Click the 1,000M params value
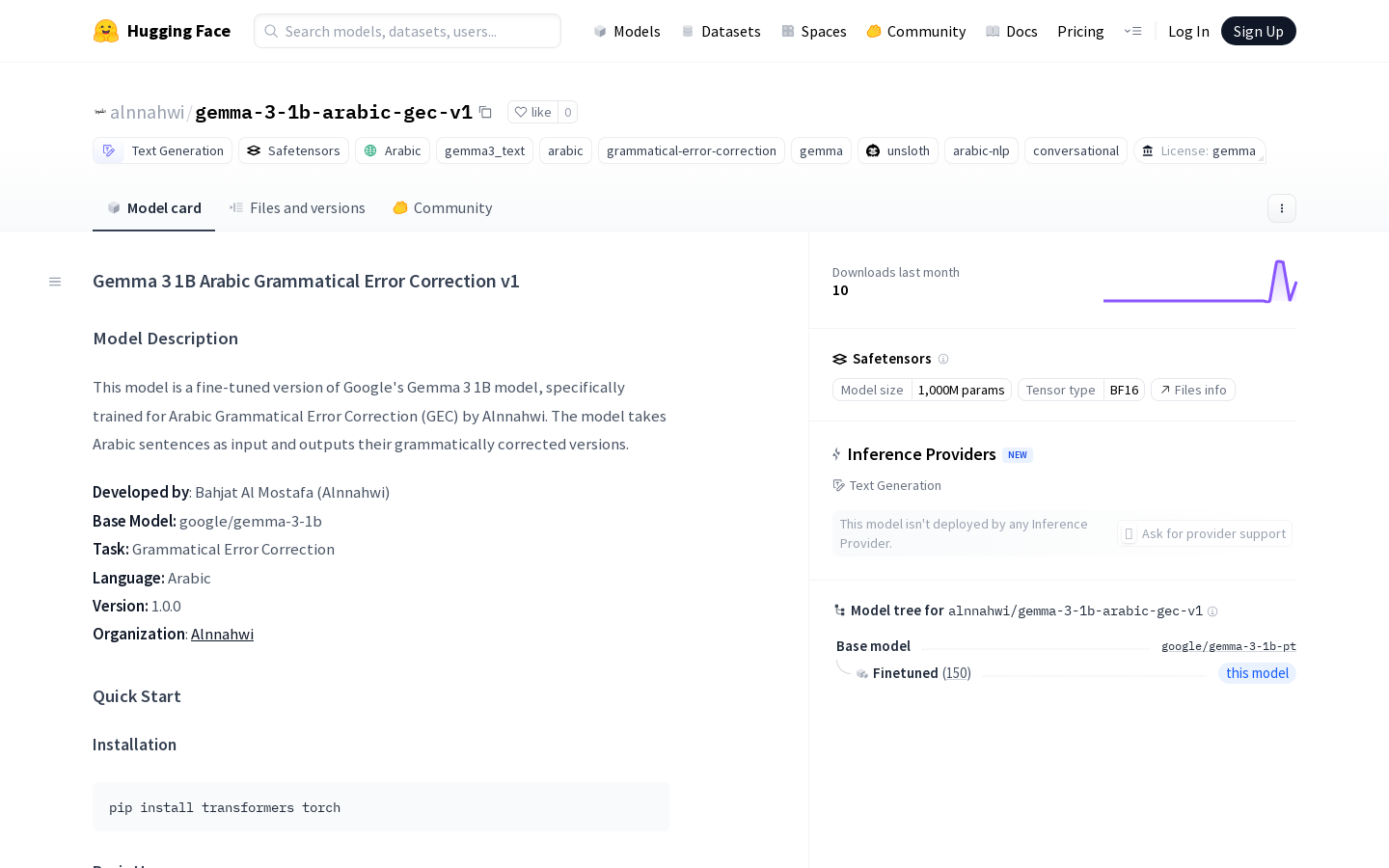Viewport: 1389px width, 868px height. tap(961, 390)
